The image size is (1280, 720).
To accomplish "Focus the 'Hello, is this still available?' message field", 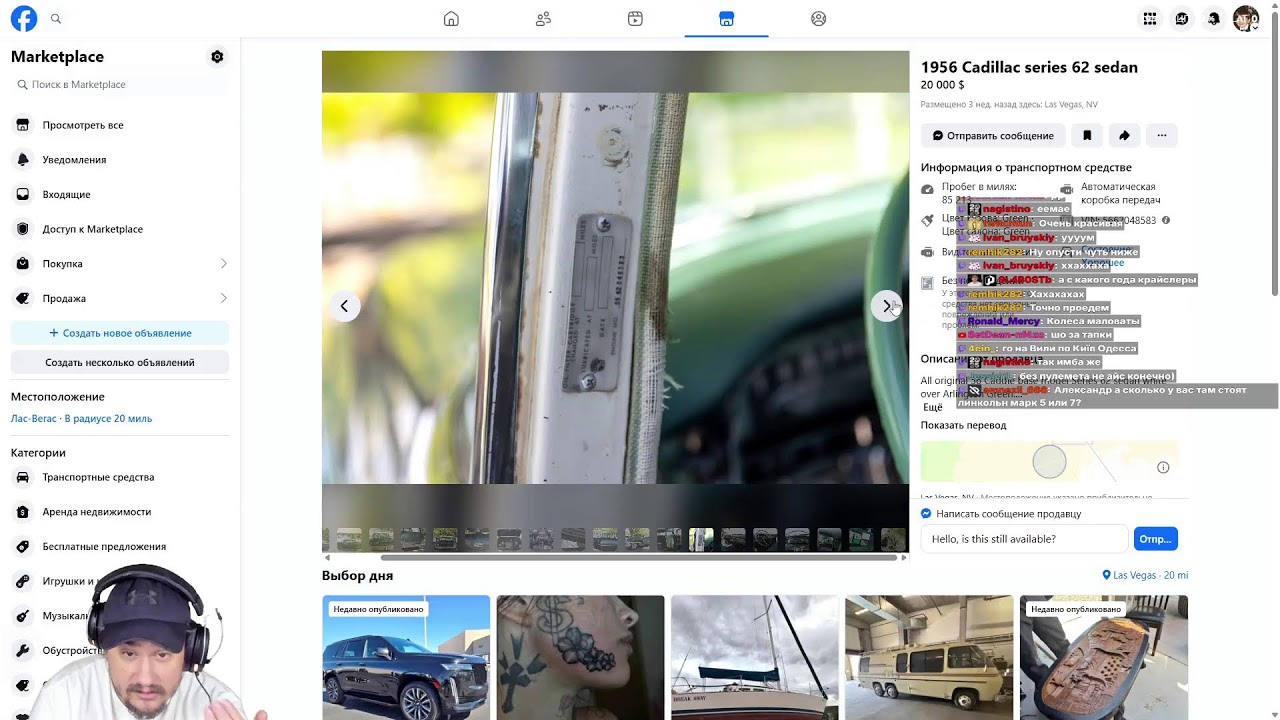I will click(1025, 539).
